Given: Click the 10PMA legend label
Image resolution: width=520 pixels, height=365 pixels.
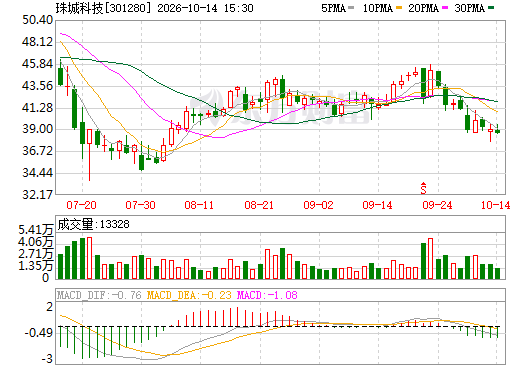Looking at the screenshot, I should tap(377, 8).
